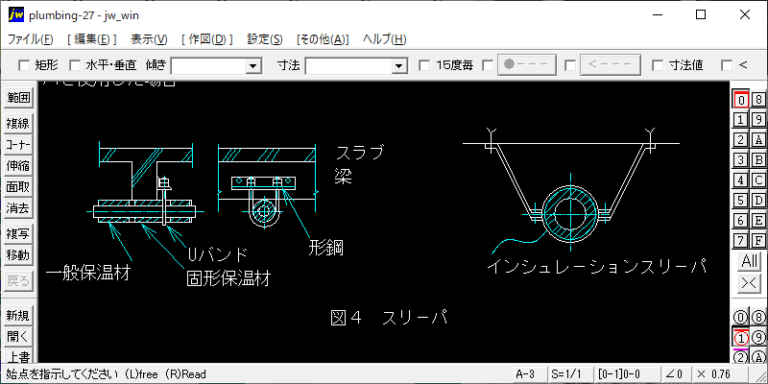Select layer 7 square button
The height and width of the screenshot is (384, 768).
coord(741,241)
